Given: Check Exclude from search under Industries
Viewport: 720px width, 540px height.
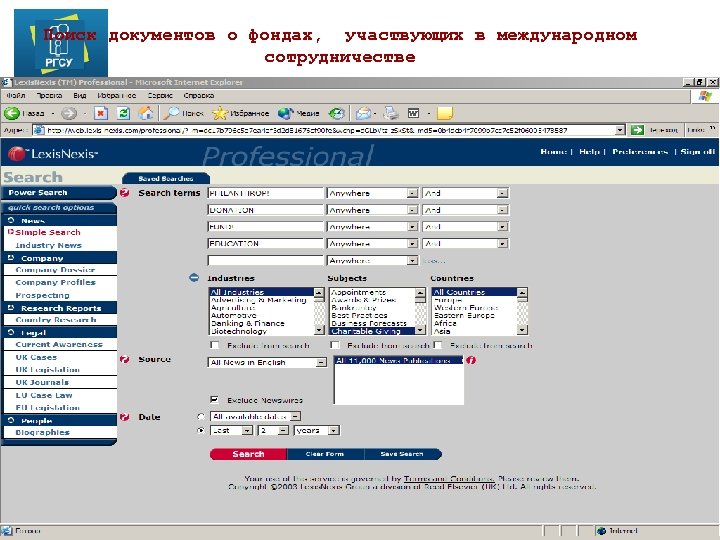Looking at the screenshot, I should pyautogui.click(x=214, y=345).
